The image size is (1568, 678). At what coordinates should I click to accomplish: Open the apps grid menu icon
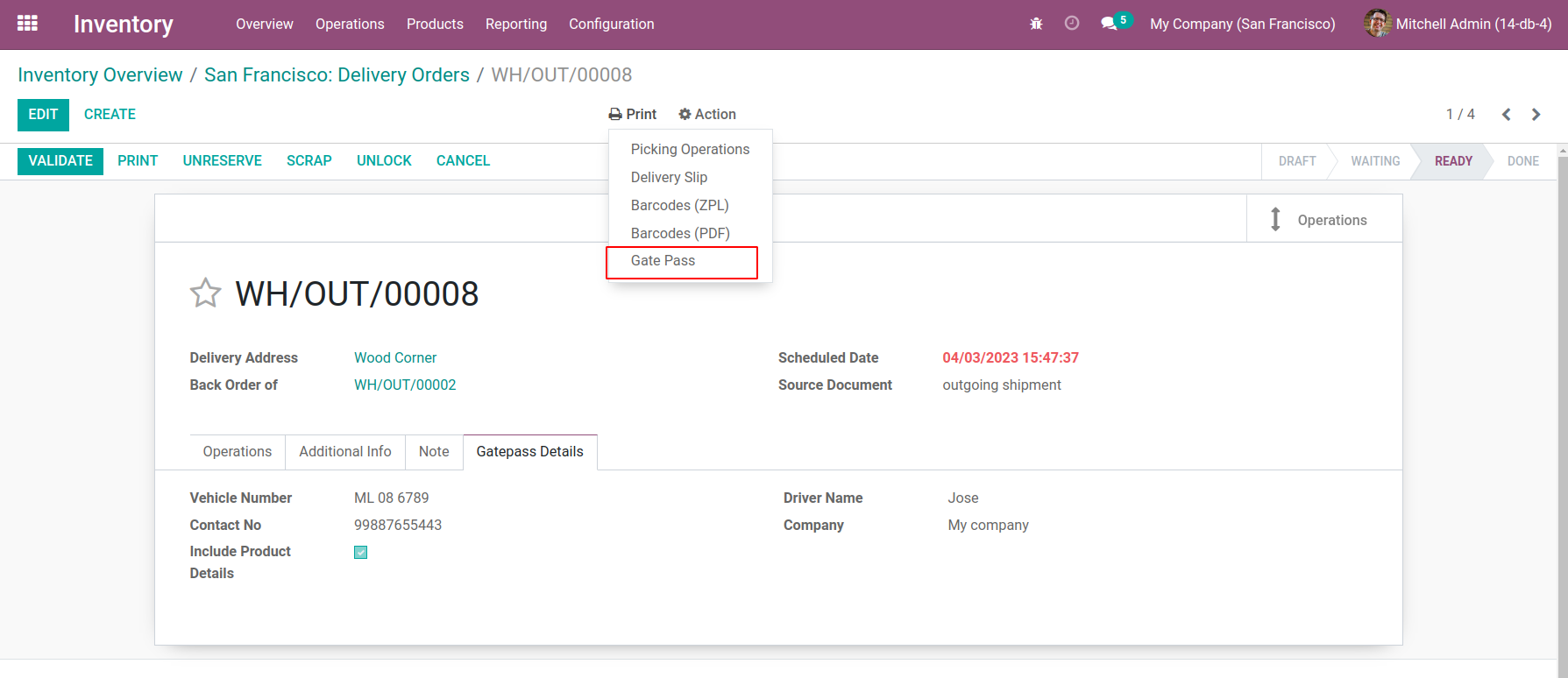27,24
